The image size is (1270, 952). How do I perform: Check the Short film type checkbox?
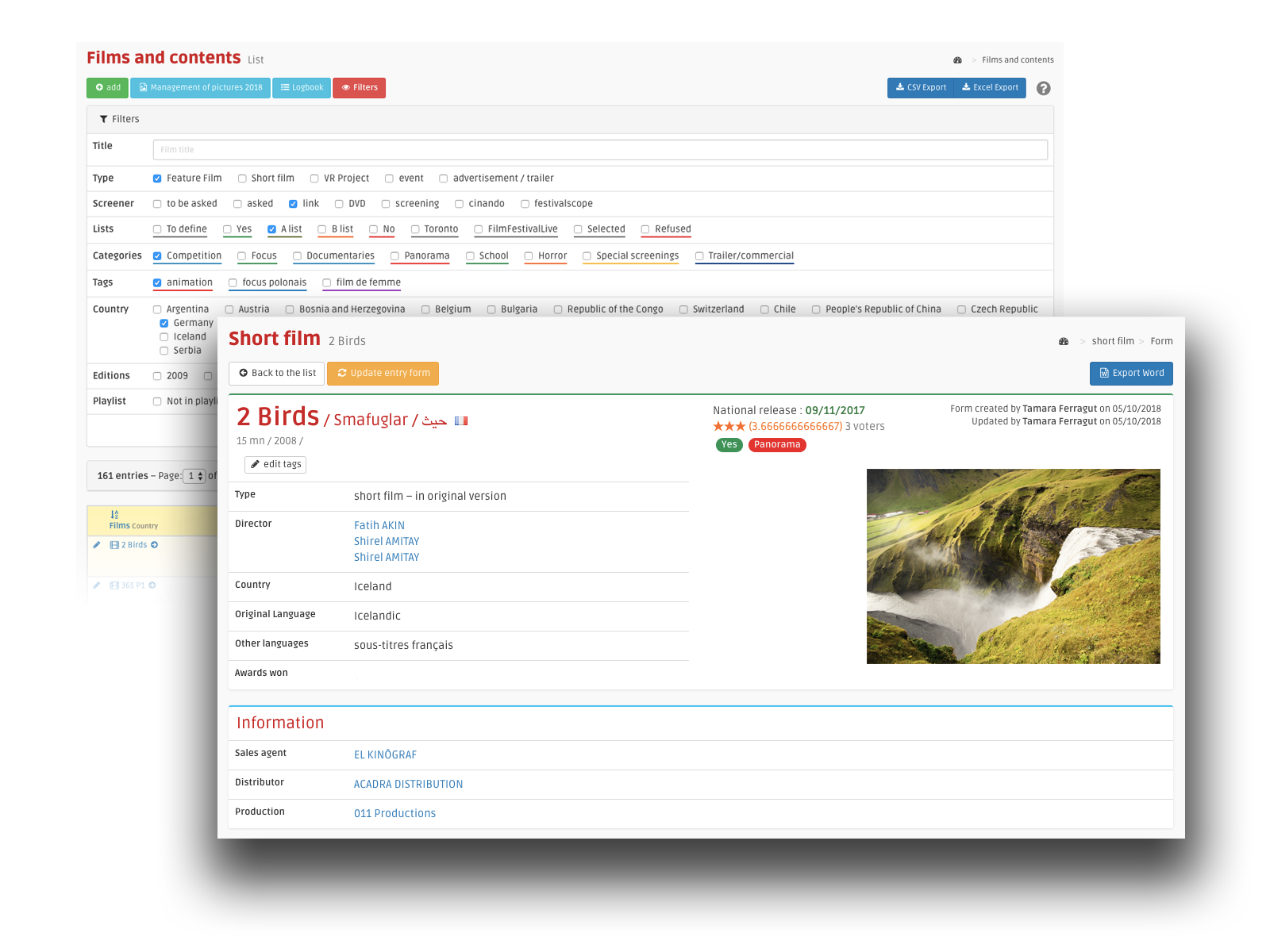tap(242, 178)
